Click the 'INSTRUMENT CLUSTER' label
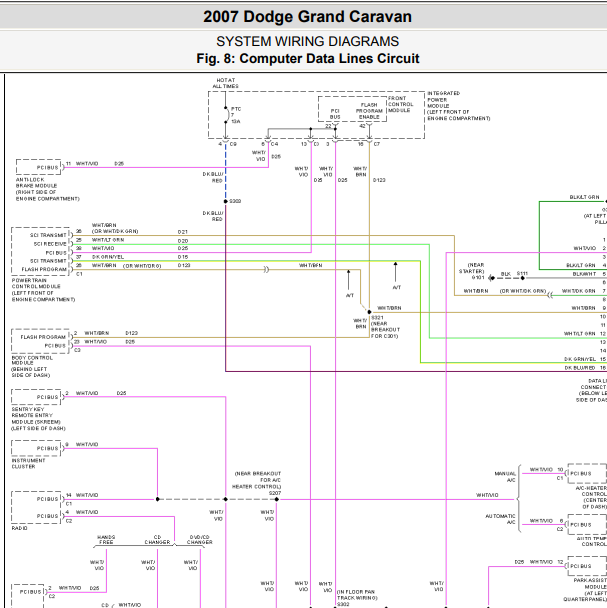Viewport: 607px width, 608px height. (28, 463)
